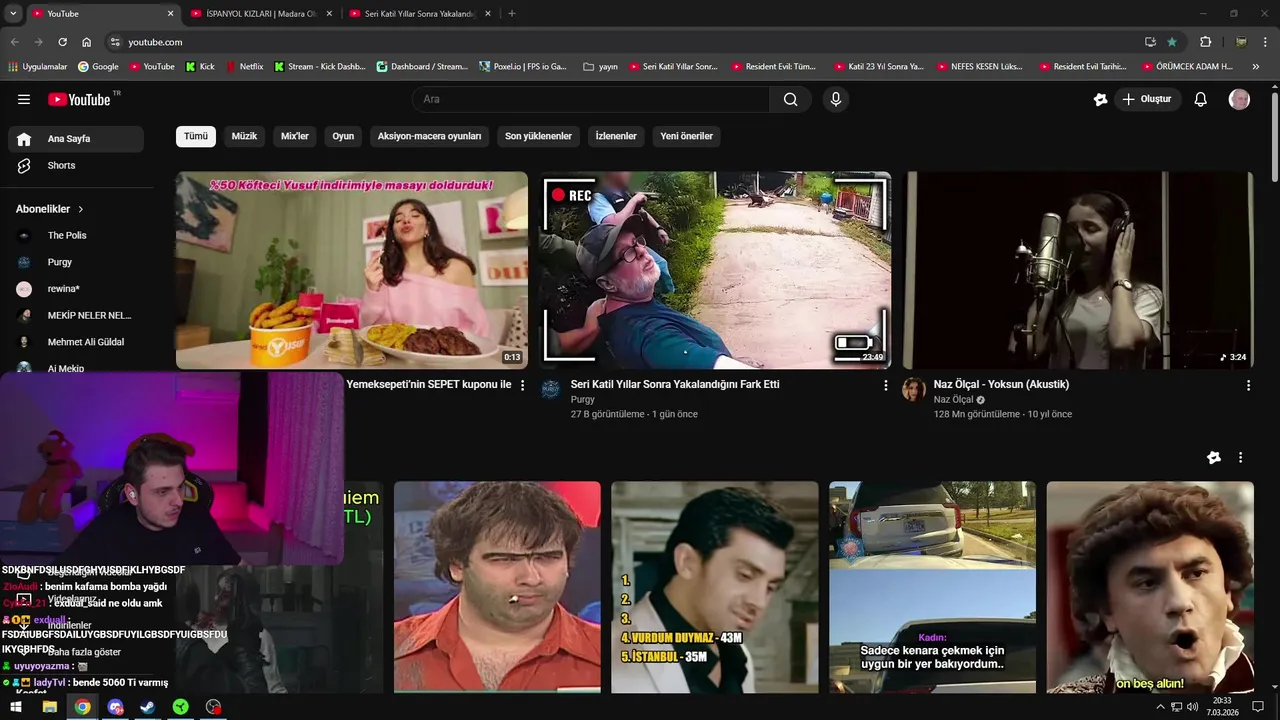Viewport: 1280px width, 720px height.
Task: Open Shorts from the sidebar
Action: coord(76,165)
